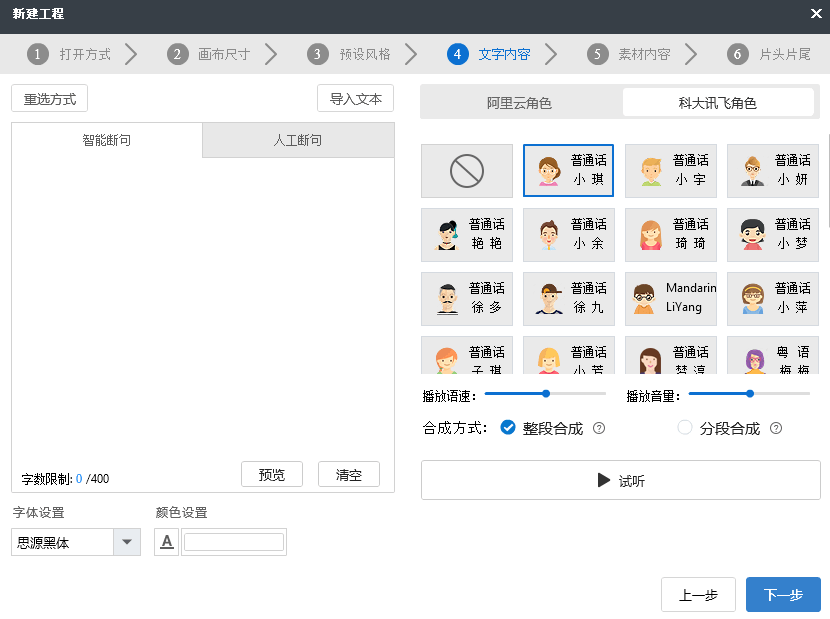Switch to 科大讯飞角色 tab
Viewport: 830px width, 619px height.
pyautogui.click(x=718, y=102)
